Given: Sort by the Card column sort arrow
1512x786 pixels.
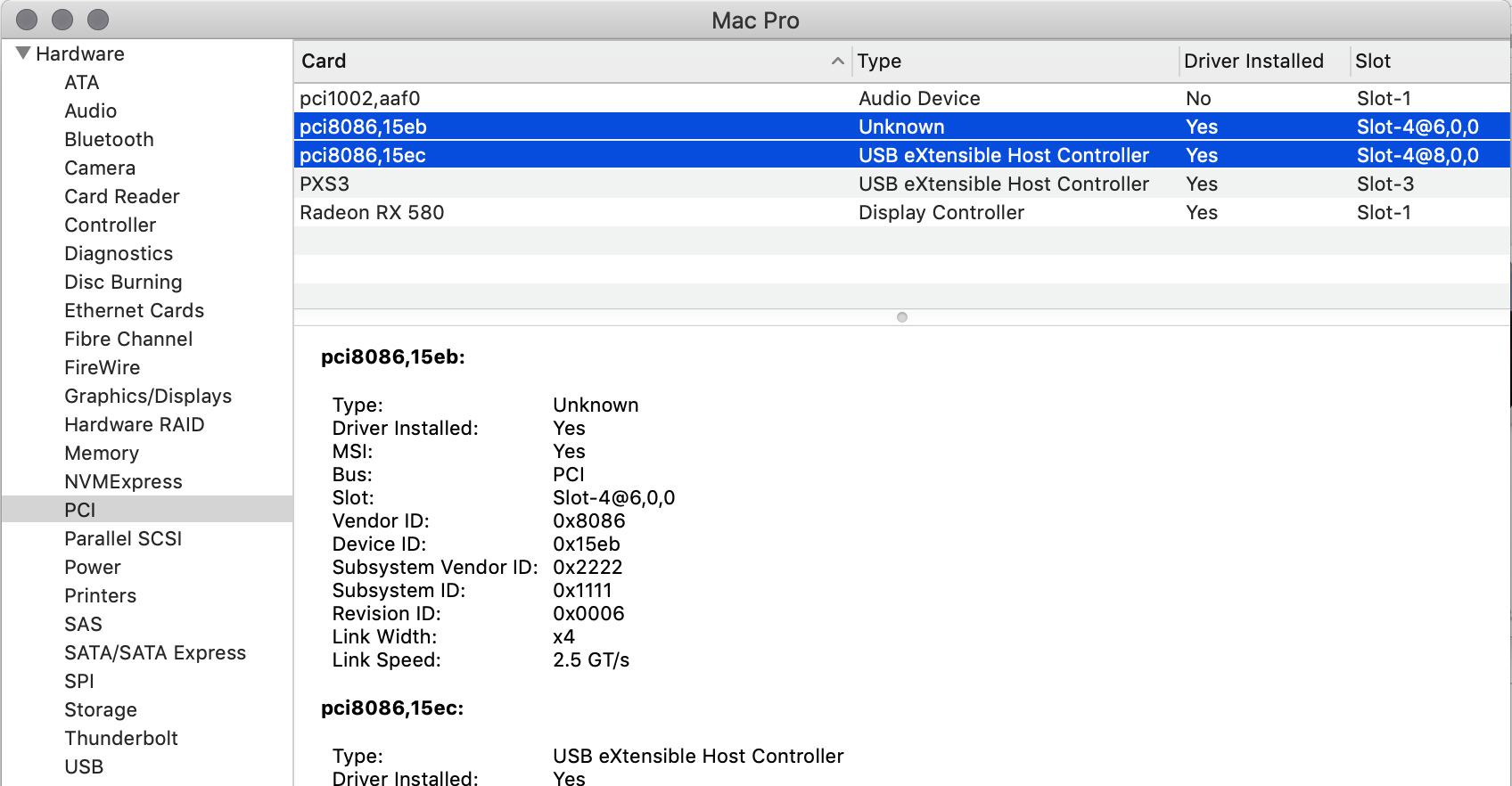Looking at the screenshot, I should click(837, 61).
